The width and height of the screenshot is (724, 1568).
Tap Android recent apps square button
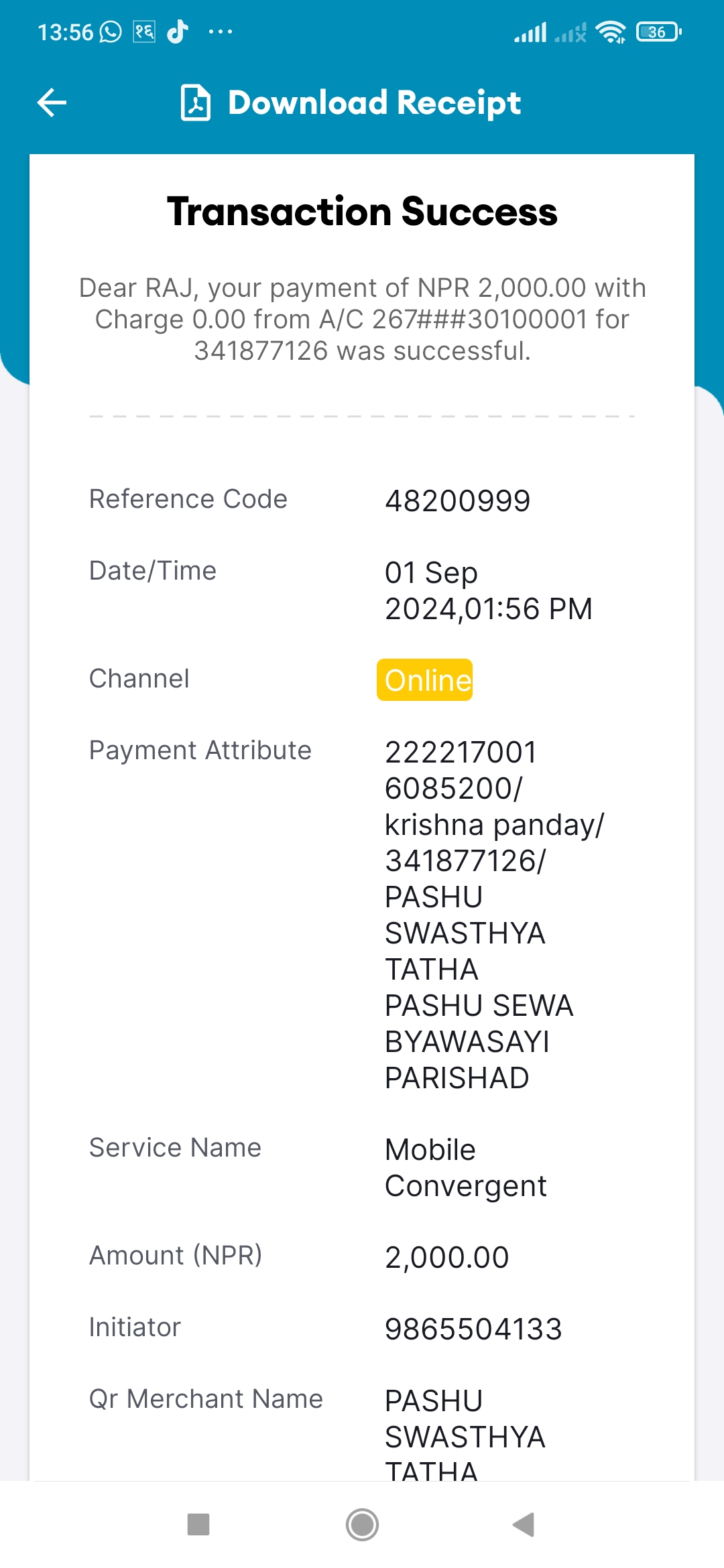[198, 1524]
